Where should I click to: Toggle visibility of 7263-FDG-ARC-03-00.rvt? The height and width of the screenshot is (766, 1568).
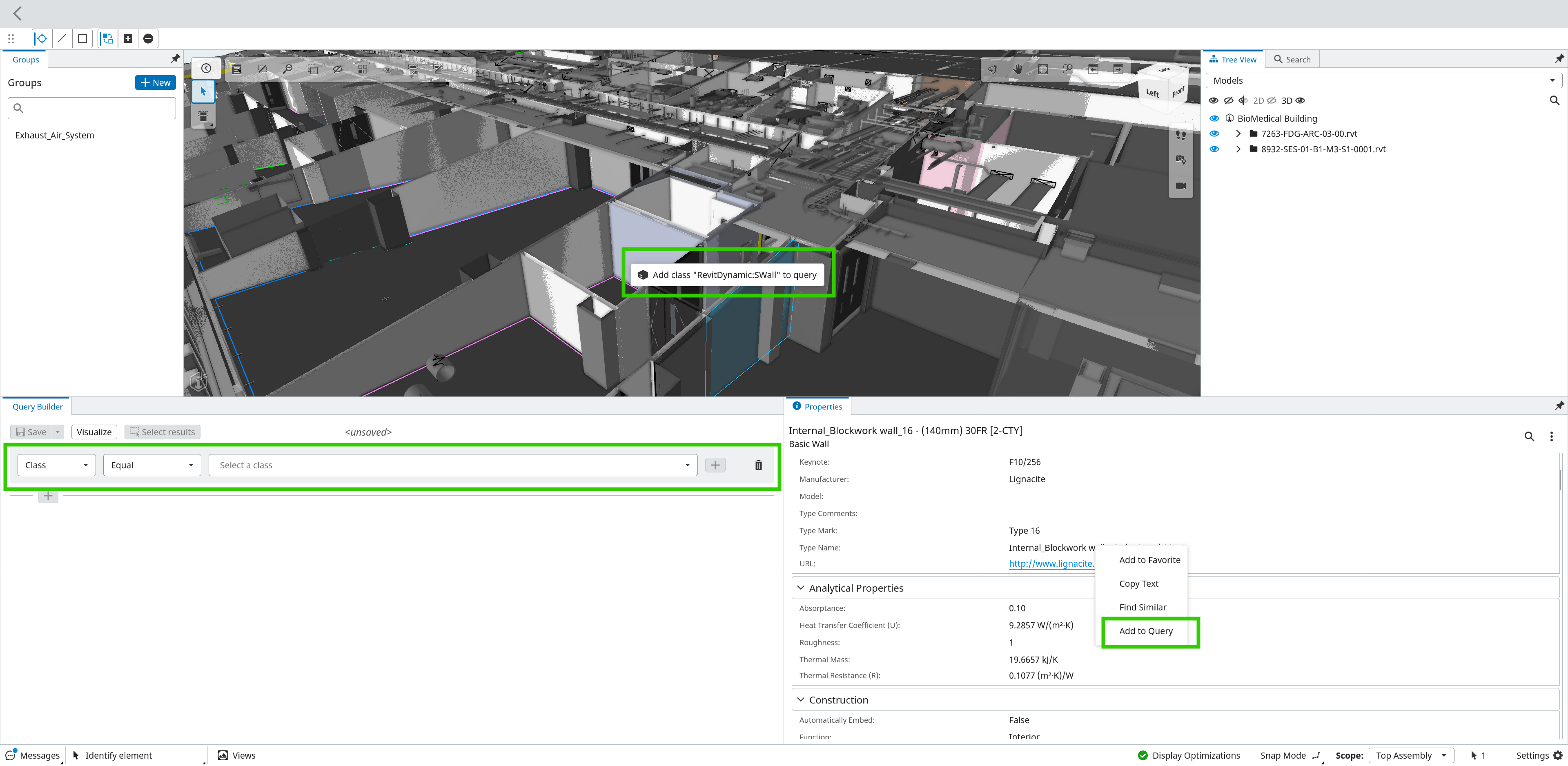click(x=1214, y=134)
